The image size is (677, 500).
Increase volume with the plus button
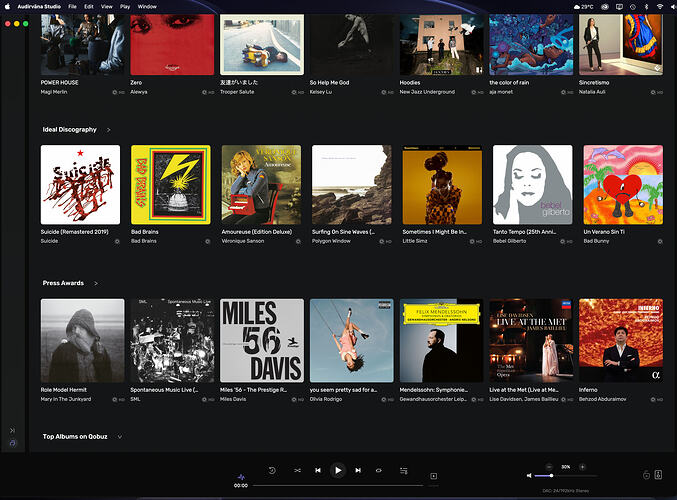582,467
